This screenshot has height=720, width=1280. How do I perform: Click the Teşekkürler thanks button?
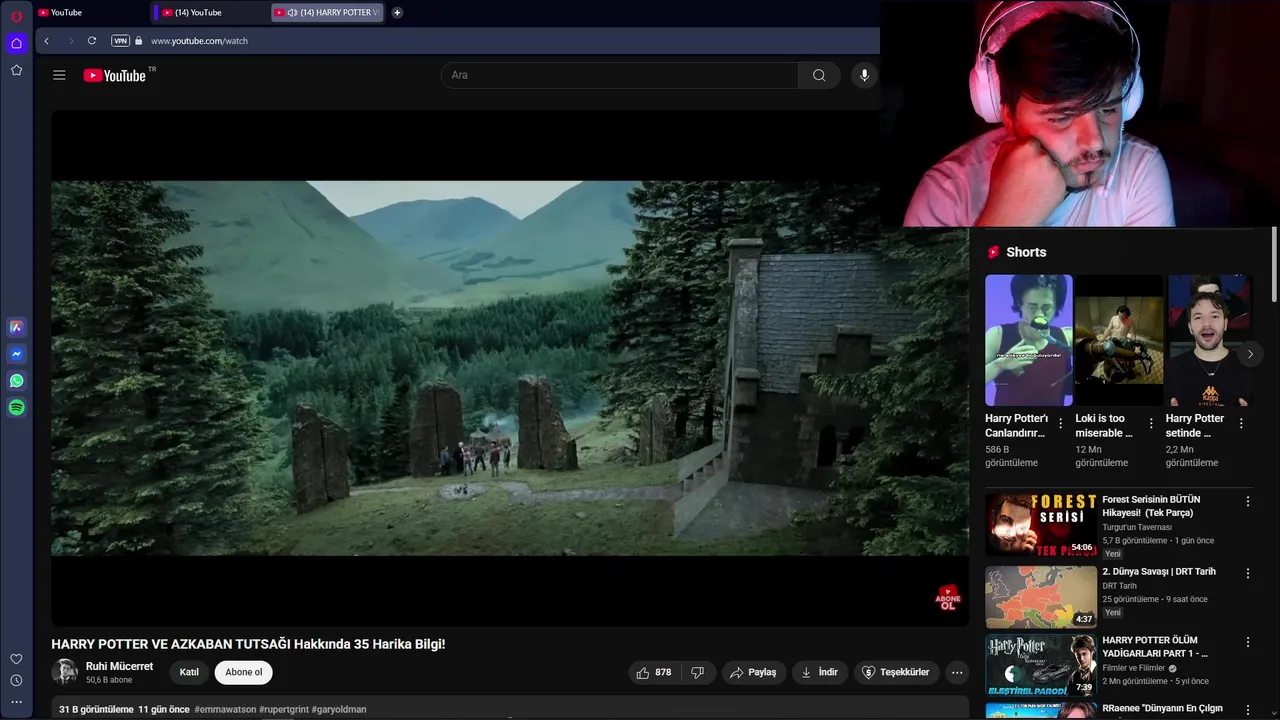click(x=896, y=672)
